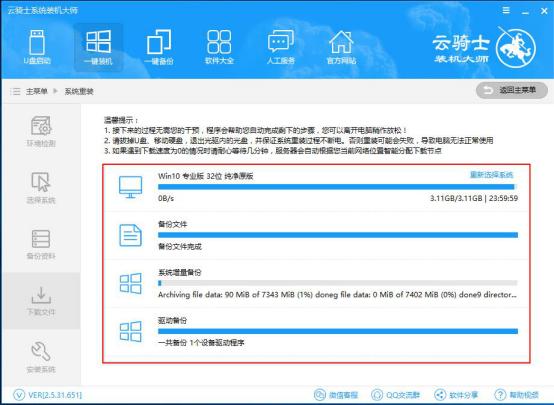554x405 pixels.
Task: Select 选择系统 step in sidebar
Action: click(41, 188)
